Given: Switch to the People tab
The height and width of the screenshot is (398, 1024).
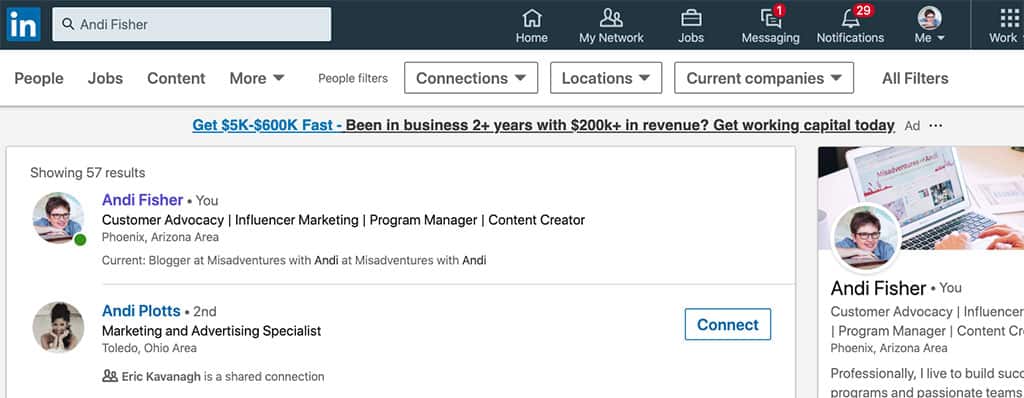Looking at the screenshot, I should pos(39,78).
